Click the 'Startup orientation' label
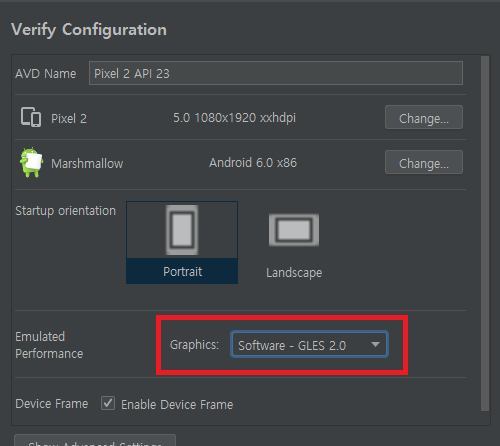 click(65, 211)
